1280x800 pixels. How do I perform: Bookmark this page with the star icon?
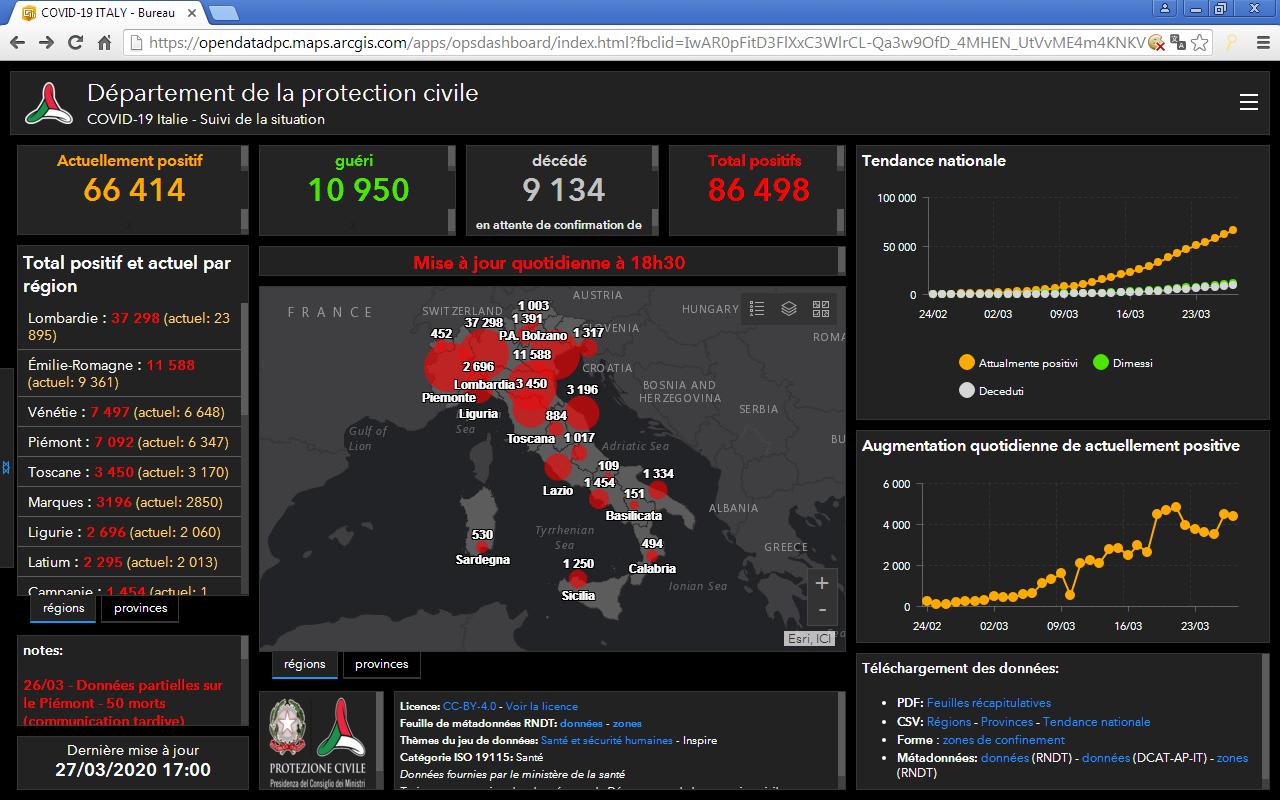coord(1200,42)
